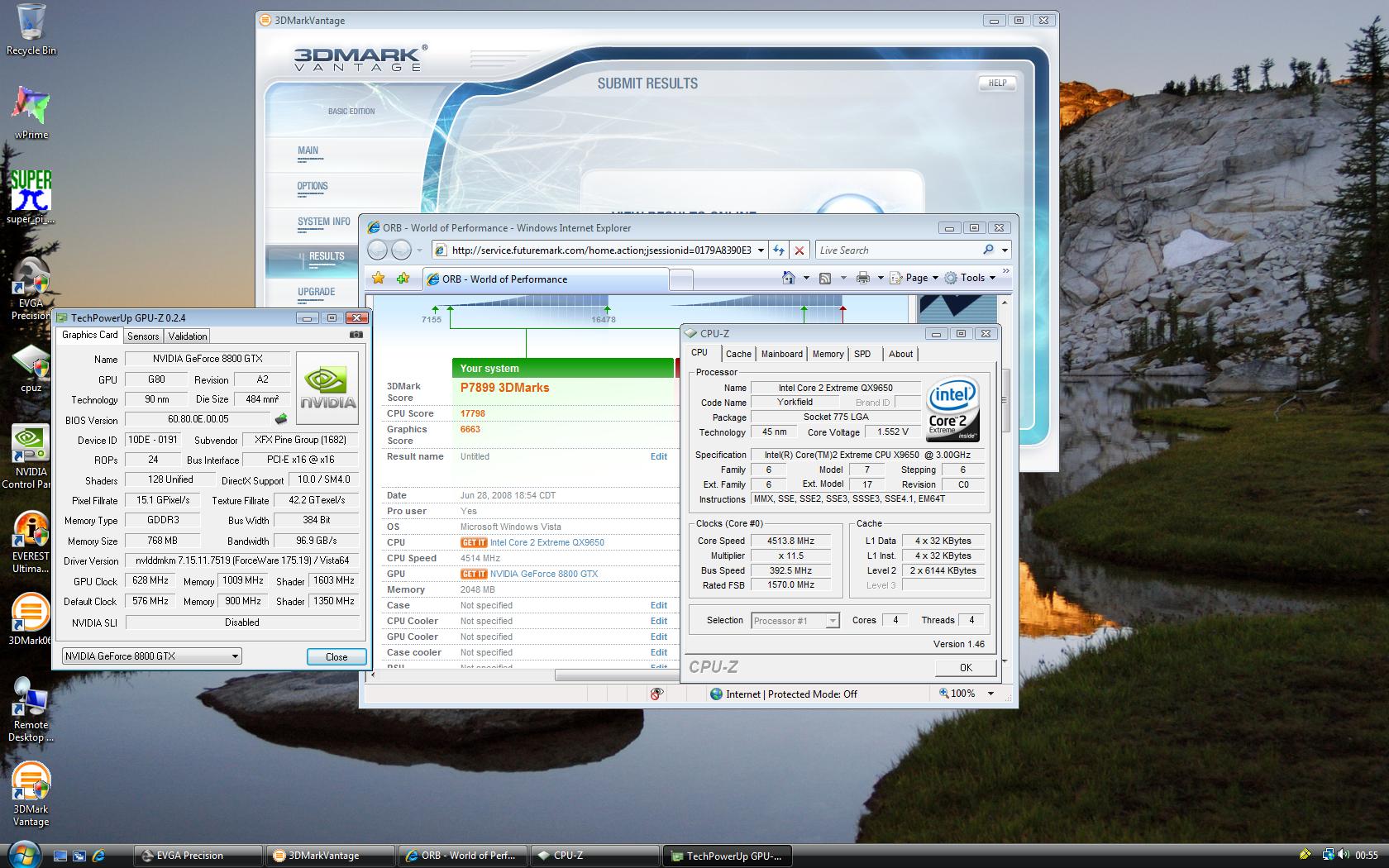Open the Page menu dropdown in IE
The height and width of the screenshot is (868, 1389).
[x=914, y=278]
